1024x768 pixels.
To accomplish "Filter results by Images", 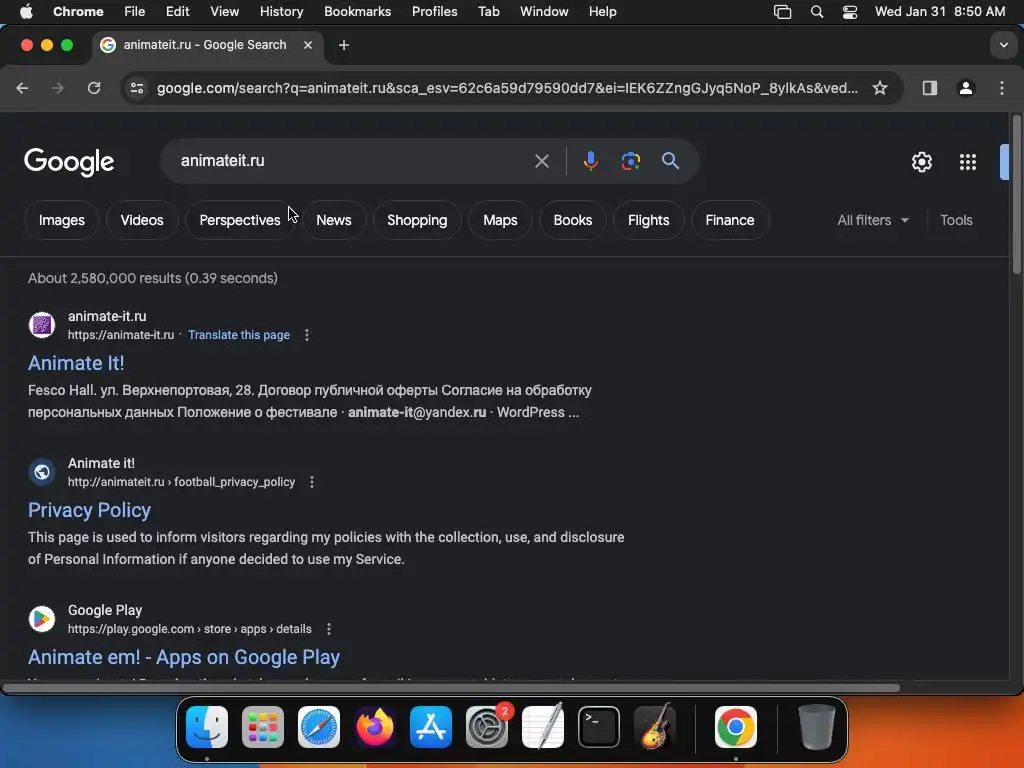I will click(61, 220).
